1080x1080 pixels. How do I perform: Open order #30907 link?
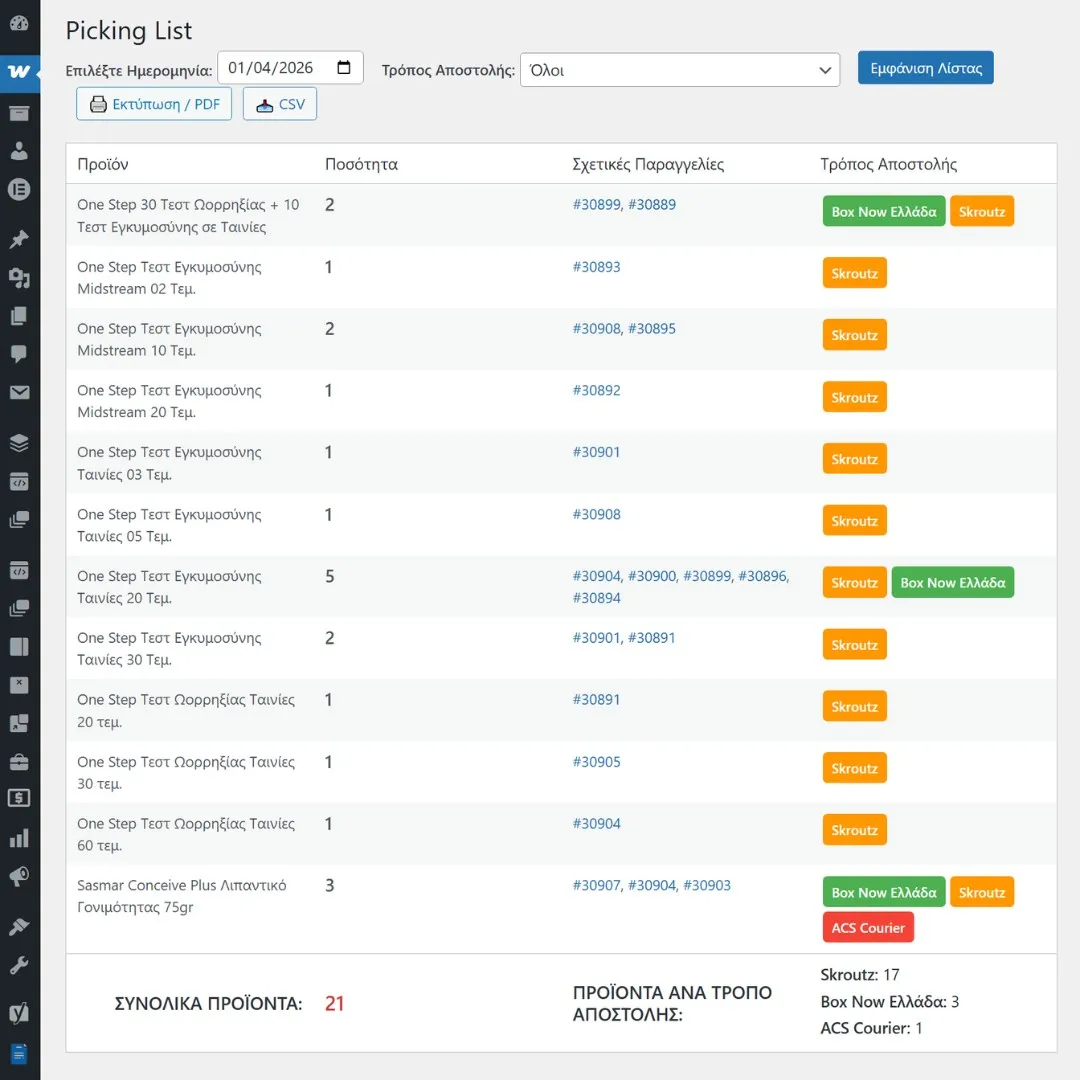point(596,885)
